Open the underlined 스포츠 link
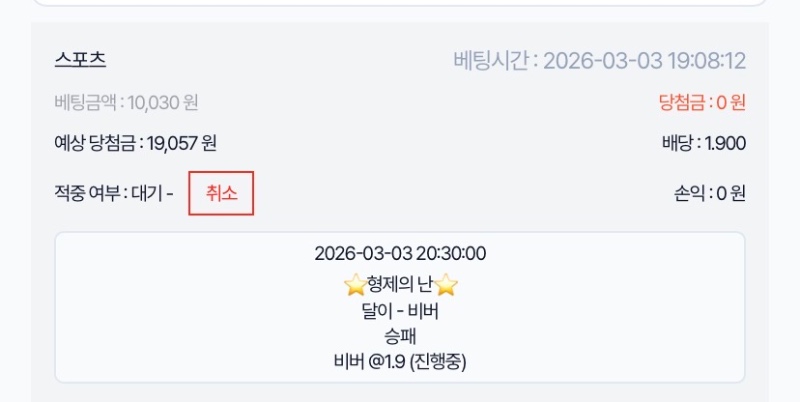The height and width of the screenshot is (402, 800). point(80,60)
